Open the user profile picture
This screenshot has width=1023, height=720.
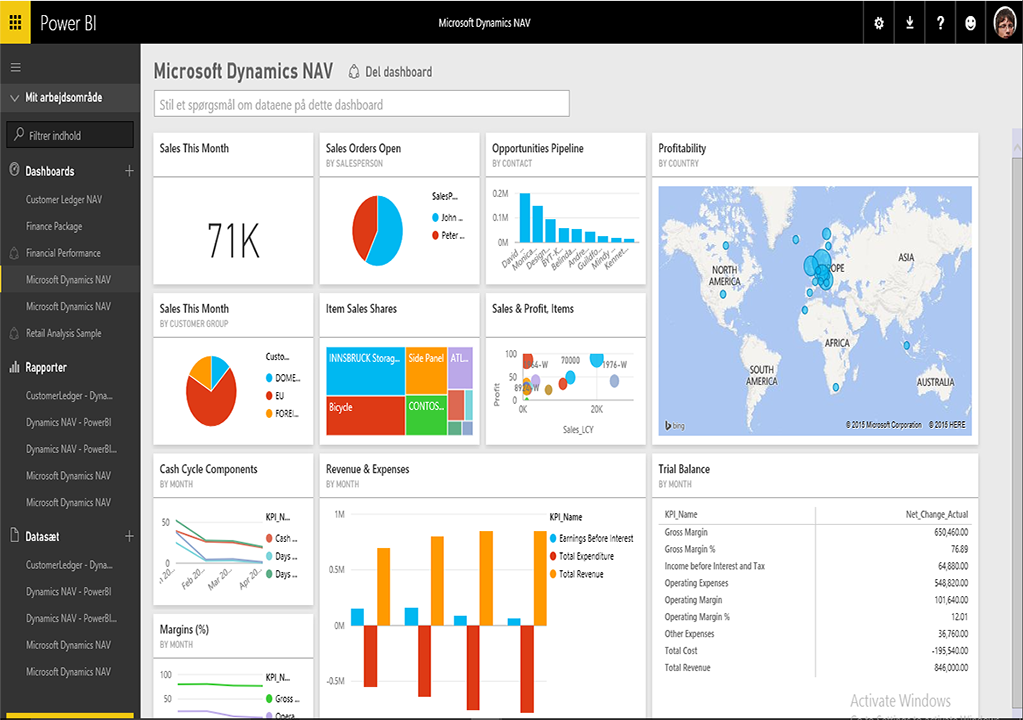[1005, 23]
